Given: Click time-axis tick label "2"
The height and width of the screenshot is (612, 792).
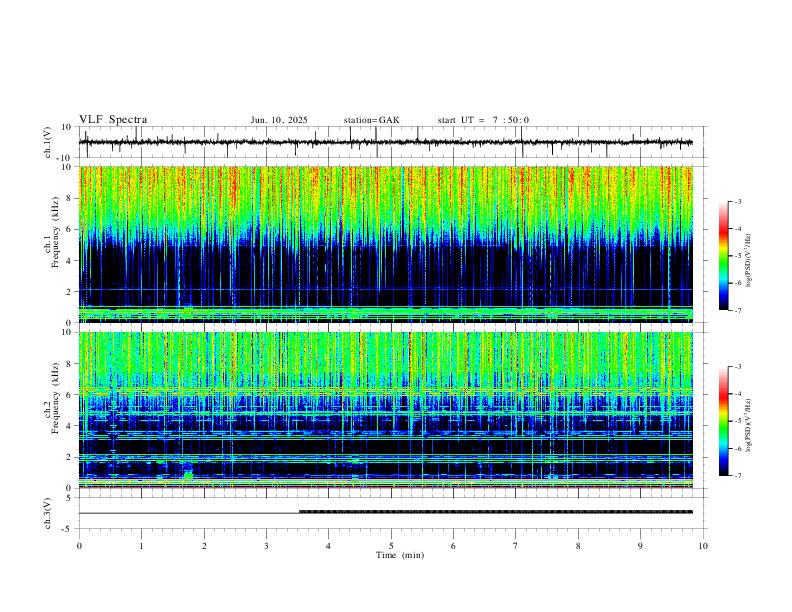Looking at the screenshot, I should click(204, 546).
